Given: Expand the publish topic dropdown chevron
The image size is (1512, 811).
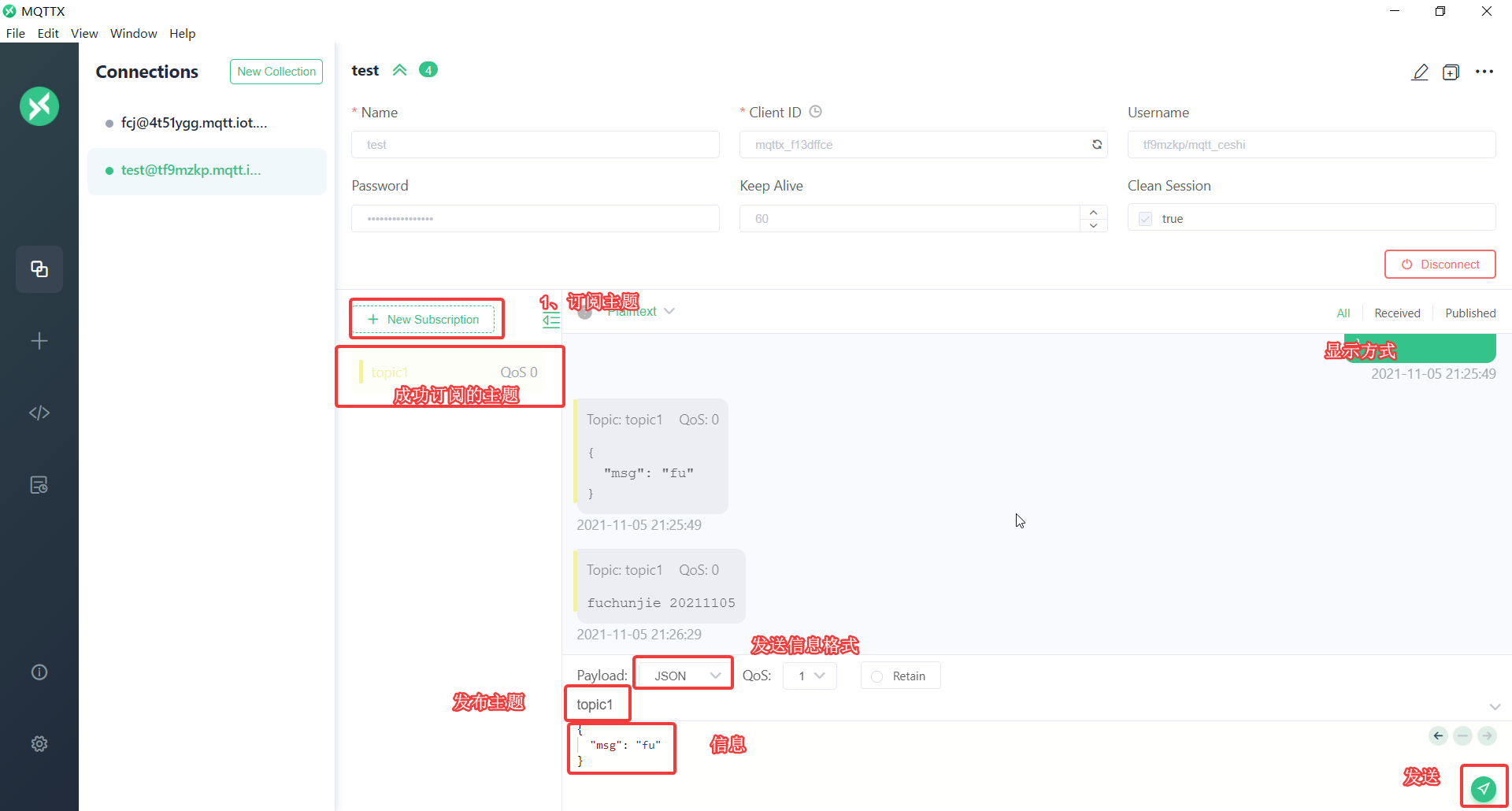Looking at the screenshot, I should (1495, 706).
